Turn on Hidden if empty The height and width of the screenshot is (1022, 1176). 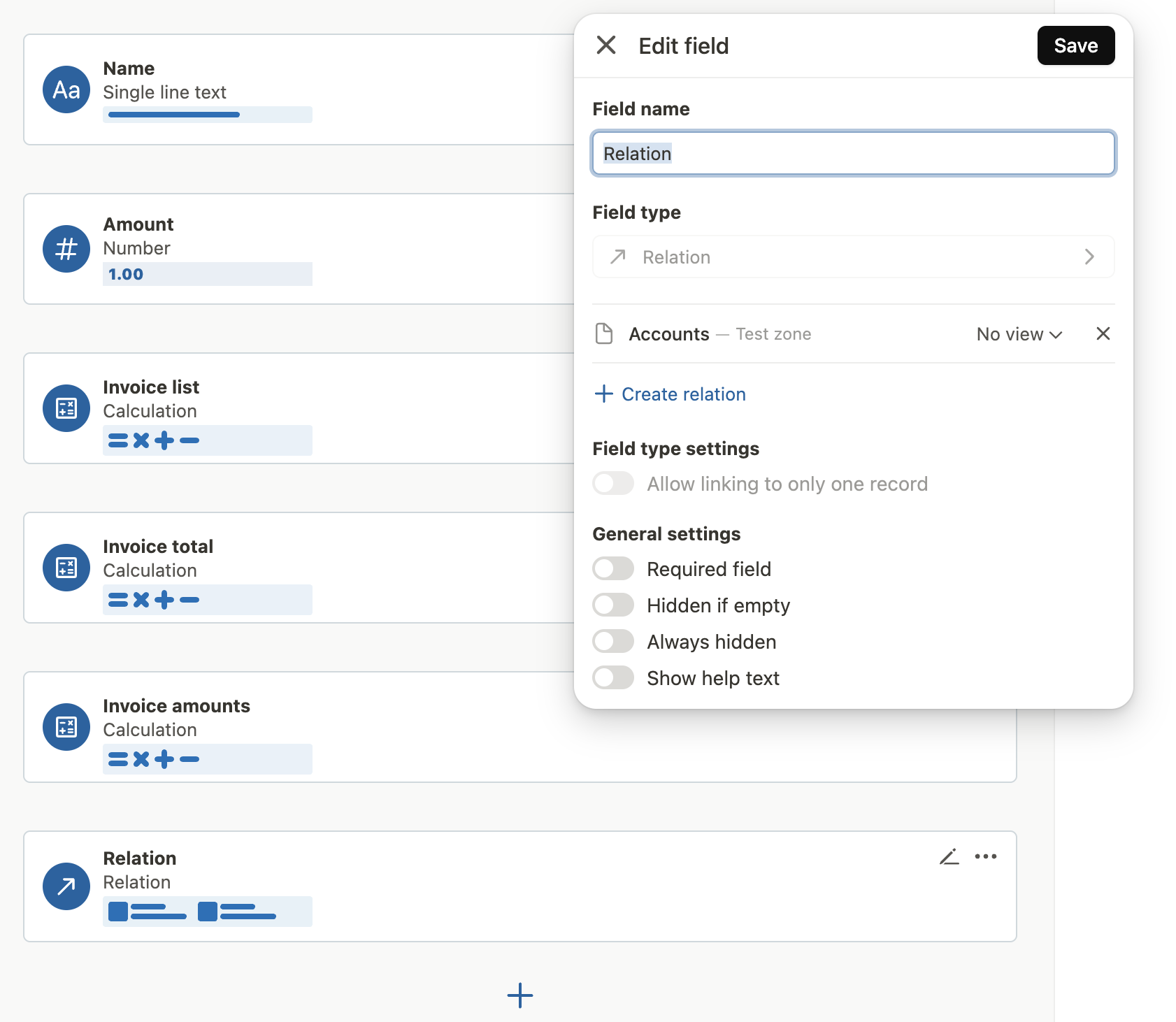tap(613, 605)
